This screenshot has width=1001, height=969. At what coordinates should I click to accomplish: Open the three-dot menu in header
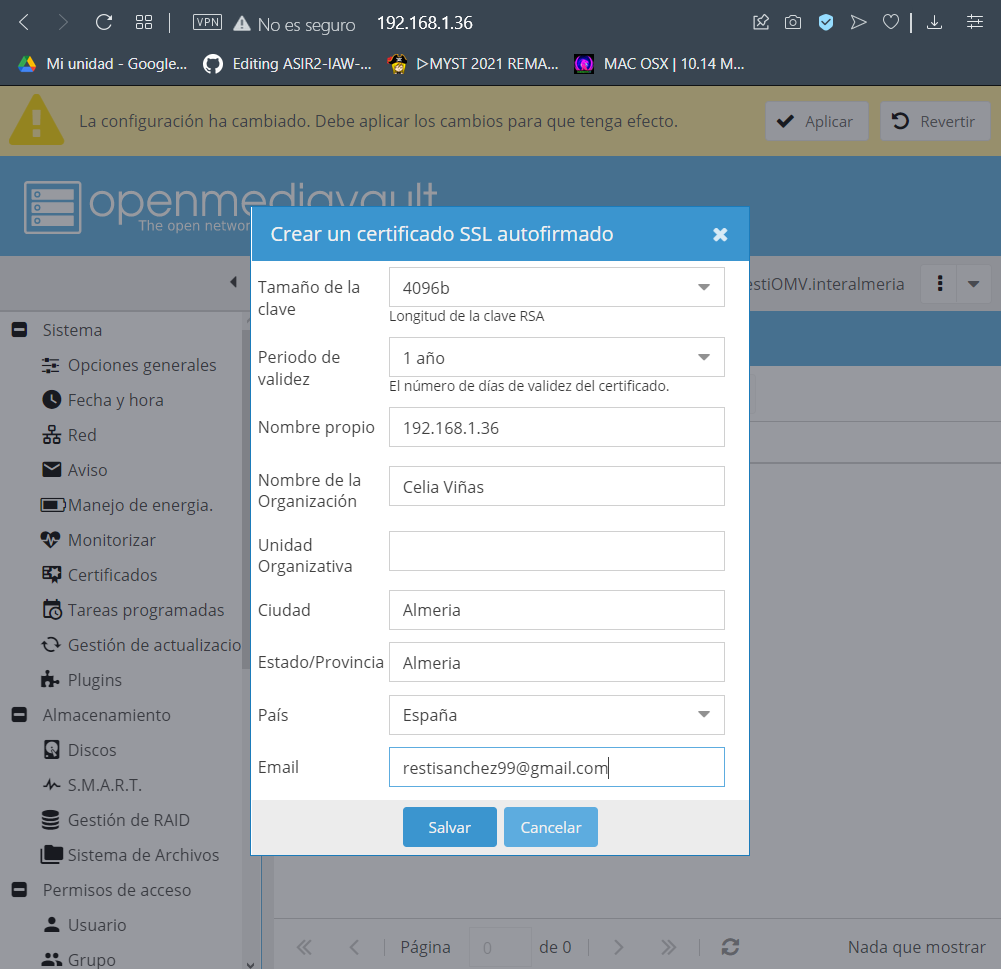[x=940, y=283]
